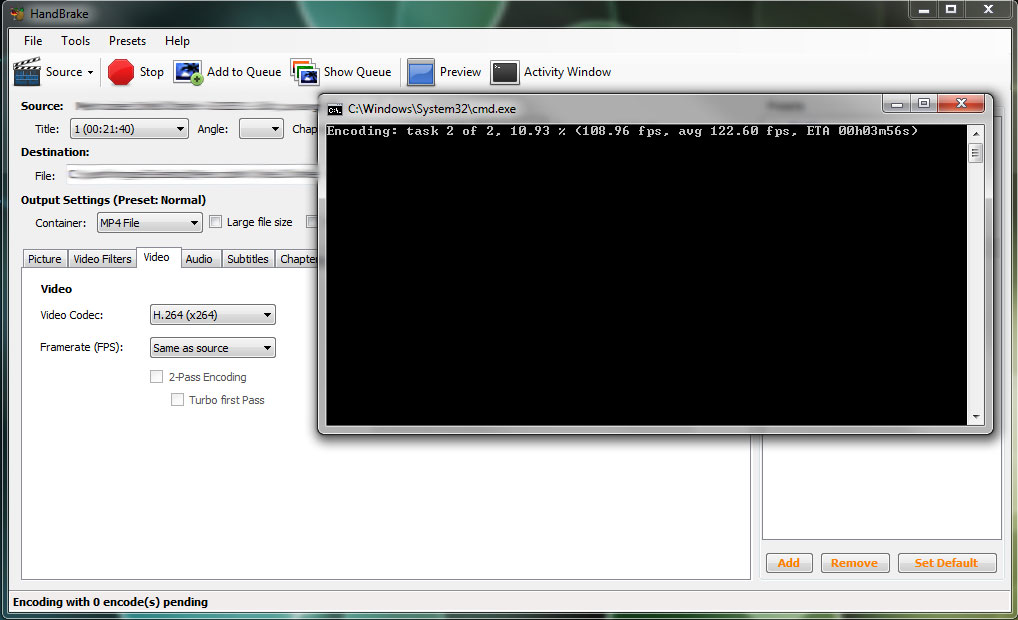1018x620 pixels.
Task: Click the HandBrake title bar app icon
Action: pyautogui.click(x=17, y=14)
